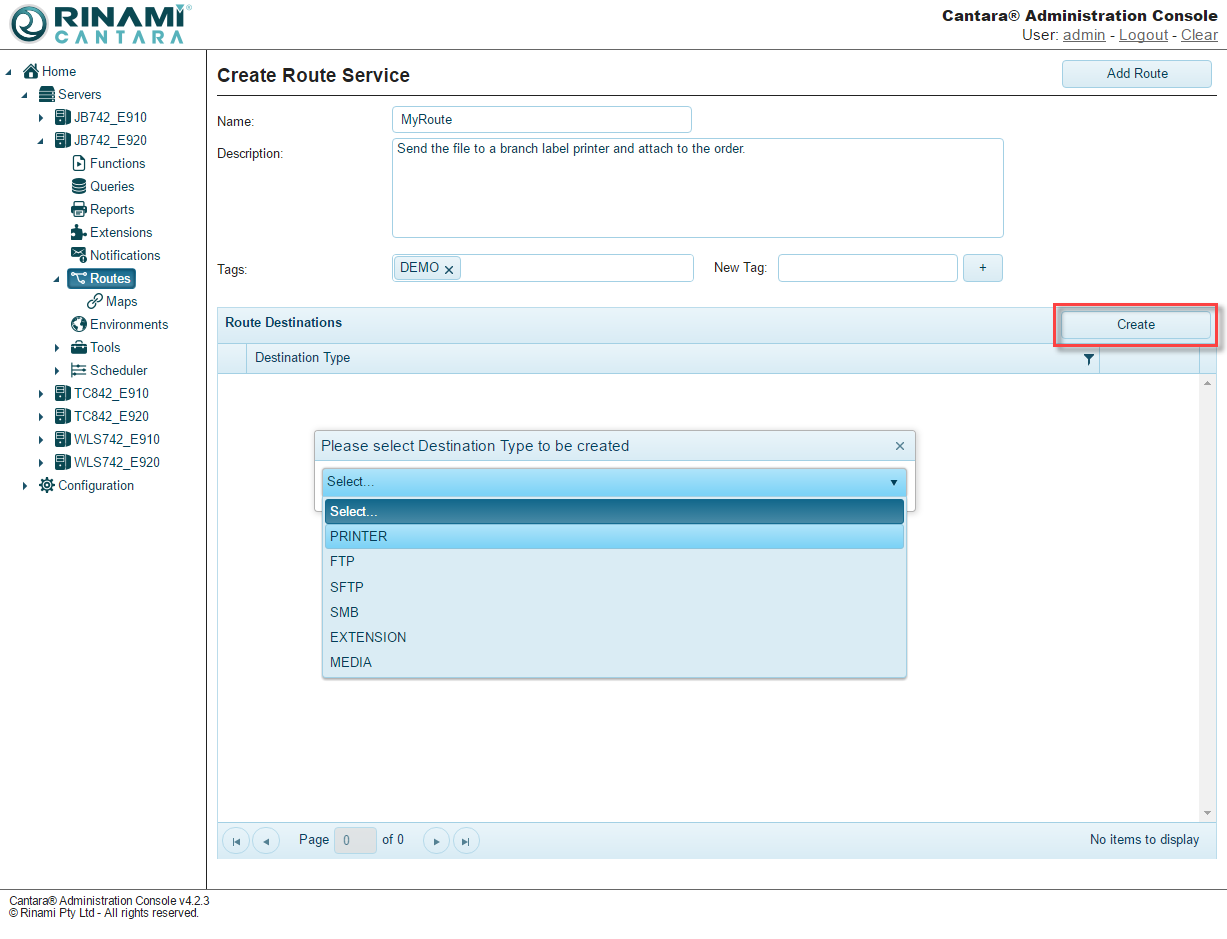
Task: Click the New Tag input field
Action: [867, 268]
